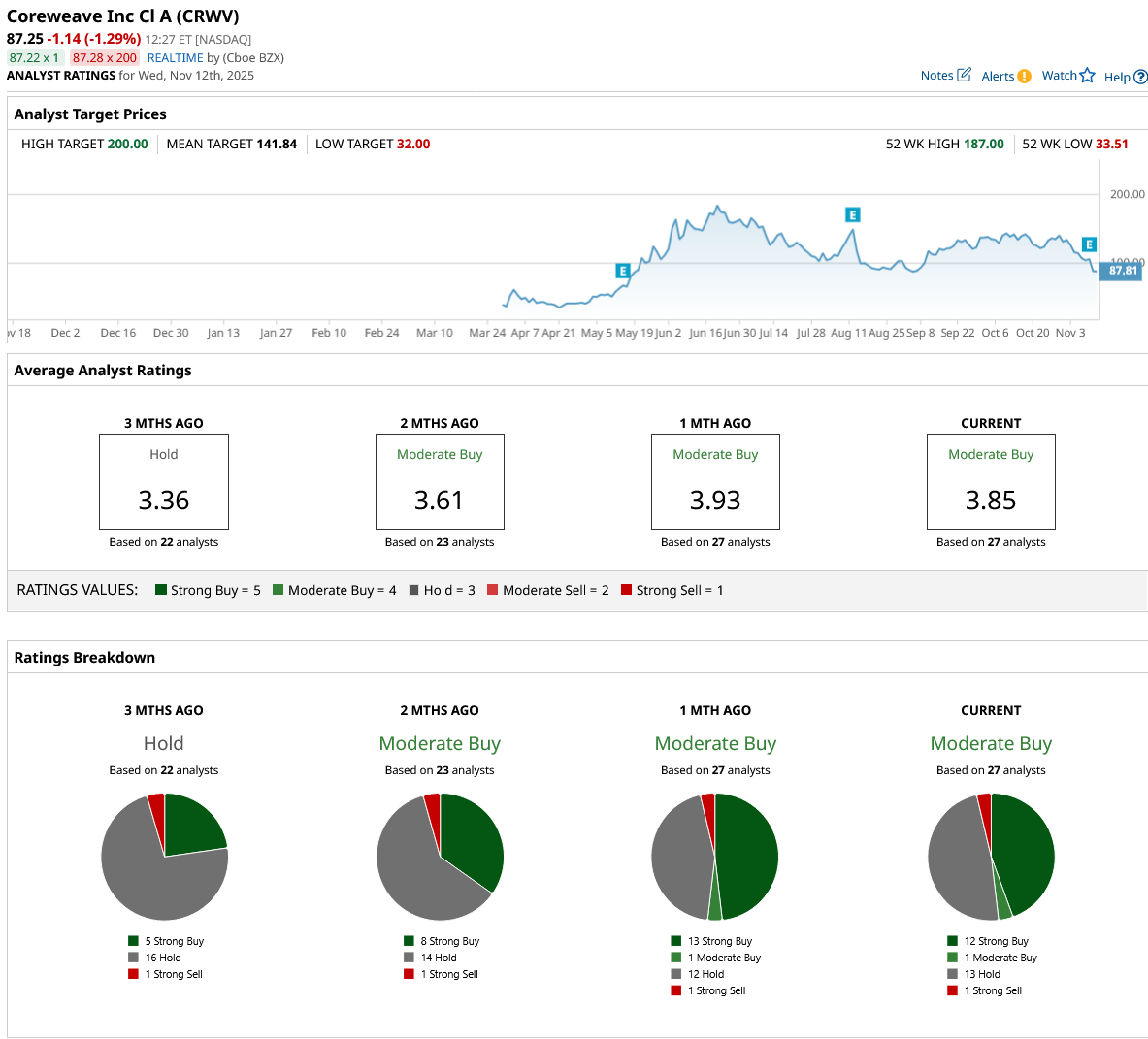1148x1039 pixels.
Task: Click the 2 months ago ratings pie chart
Action: click(440, 856)
